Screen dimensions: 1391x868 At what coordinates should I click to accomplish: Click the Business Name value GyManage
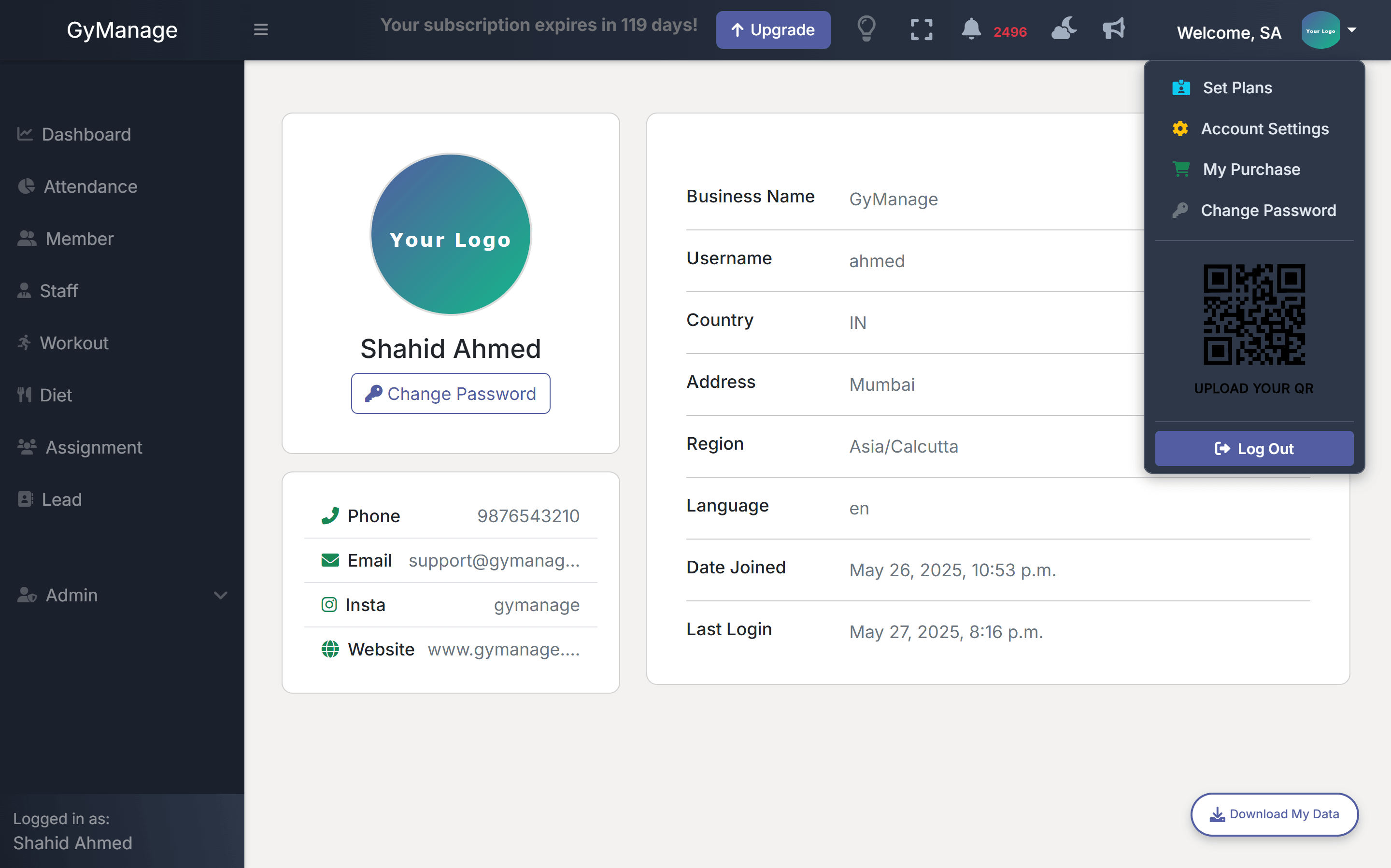click(x=894, y=199)
